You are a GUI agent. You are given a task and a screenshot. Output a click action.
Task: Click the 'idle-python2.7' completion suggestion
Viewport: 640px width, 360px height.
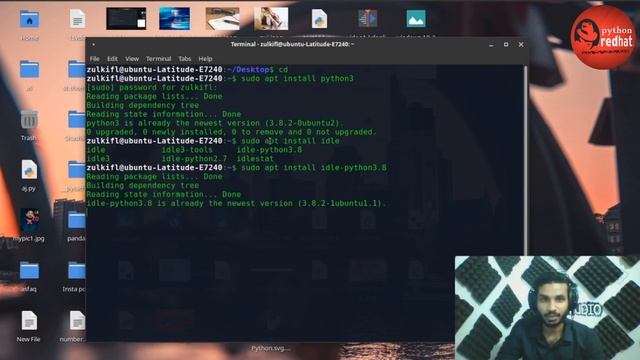pyautogui.click(x=194, y=159)
